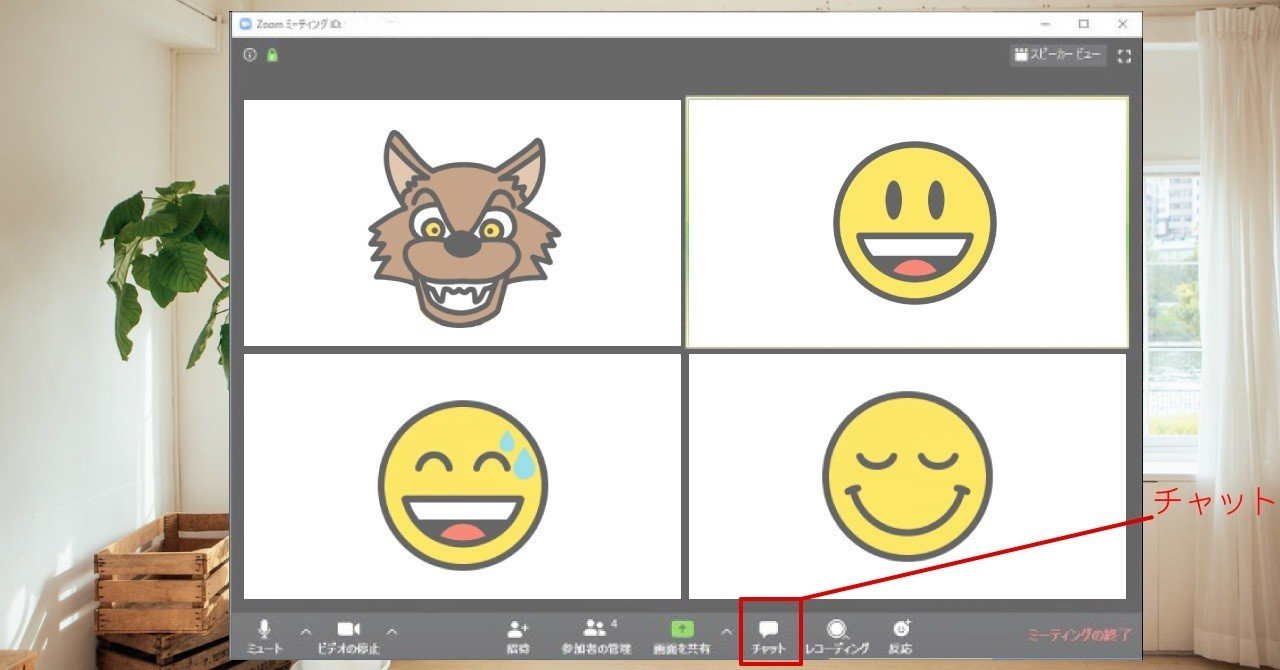The image size is (1280, 670).
Task: Expand the audio options chevron beside ミュート
Action: [x=306, y=631]
